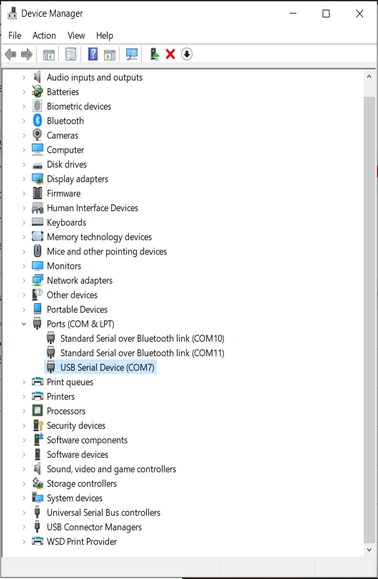Open the View menu
The height and width of the screenshot is (579, 378).
(x=76, y=35)
